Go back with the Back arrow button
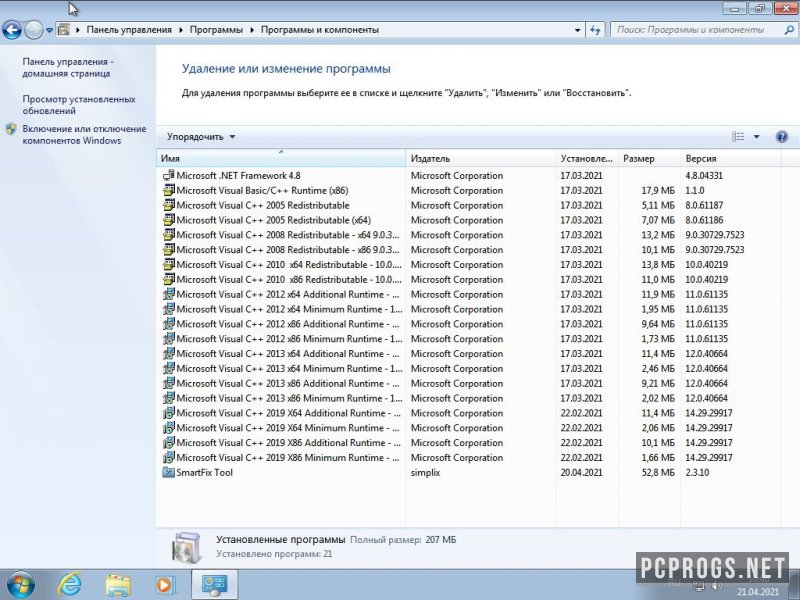800x600 pixels. click(x=12, y=30)
